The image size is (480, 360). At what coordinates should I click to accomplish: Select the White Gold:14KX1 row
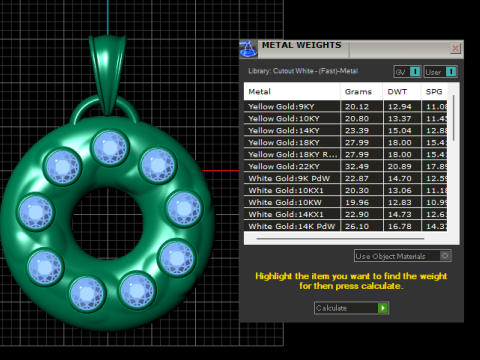click(345, 215)
